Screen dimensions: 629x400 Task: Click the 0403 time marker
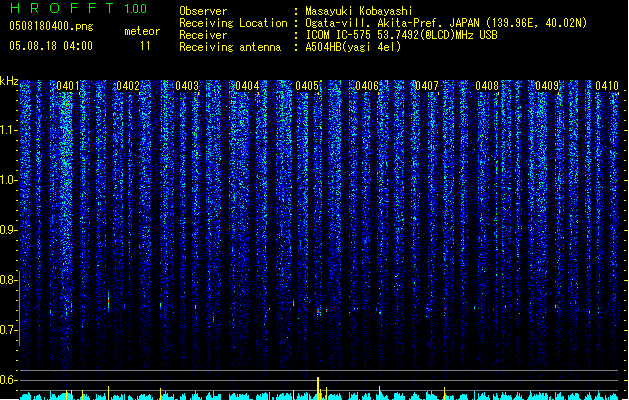187,86
